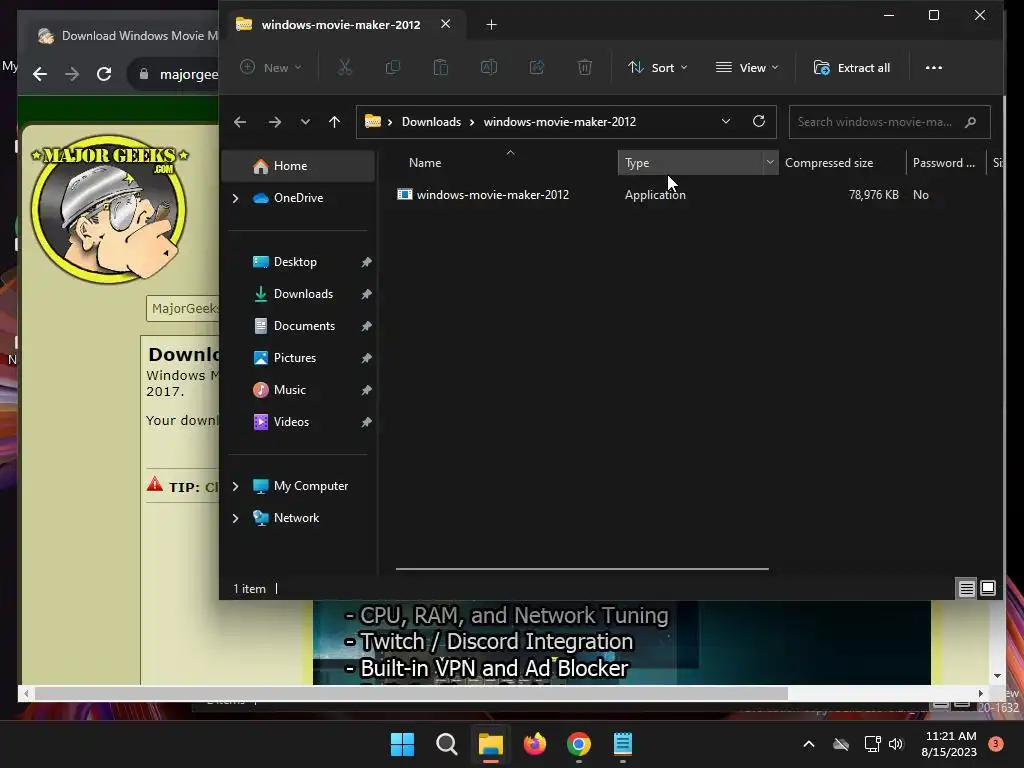
Task: Open Firefox from the taskbar
Action: click(535, 744)
